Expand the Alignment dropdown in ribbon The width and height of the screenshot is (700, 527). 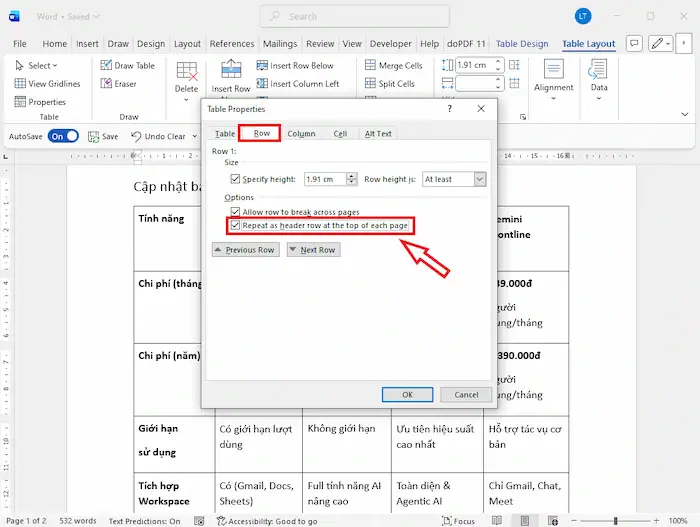[x=553, y=98]
